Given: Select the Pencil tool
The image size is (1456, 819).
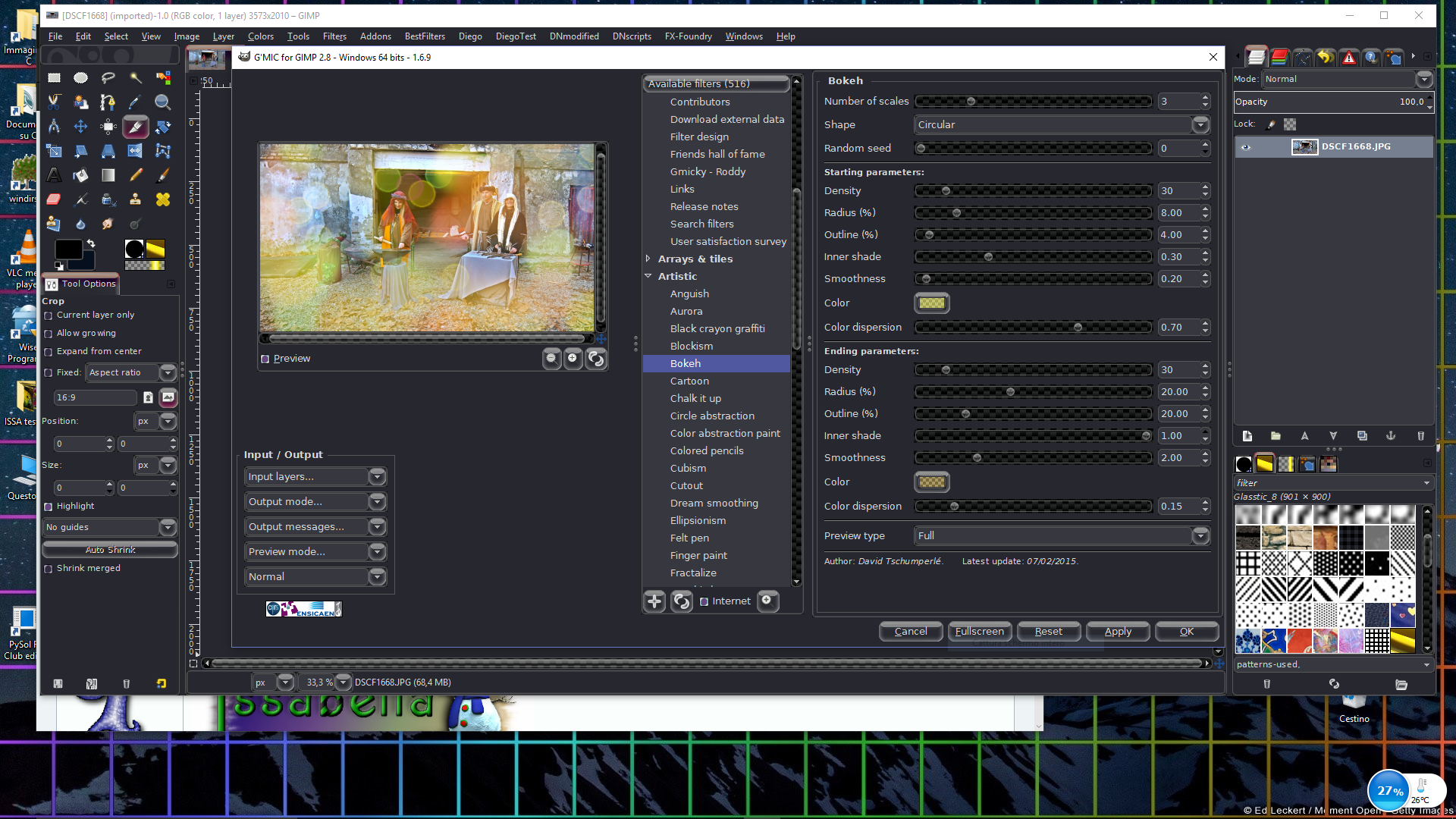Looking at the screenshot, I should (x=136, y=174).
